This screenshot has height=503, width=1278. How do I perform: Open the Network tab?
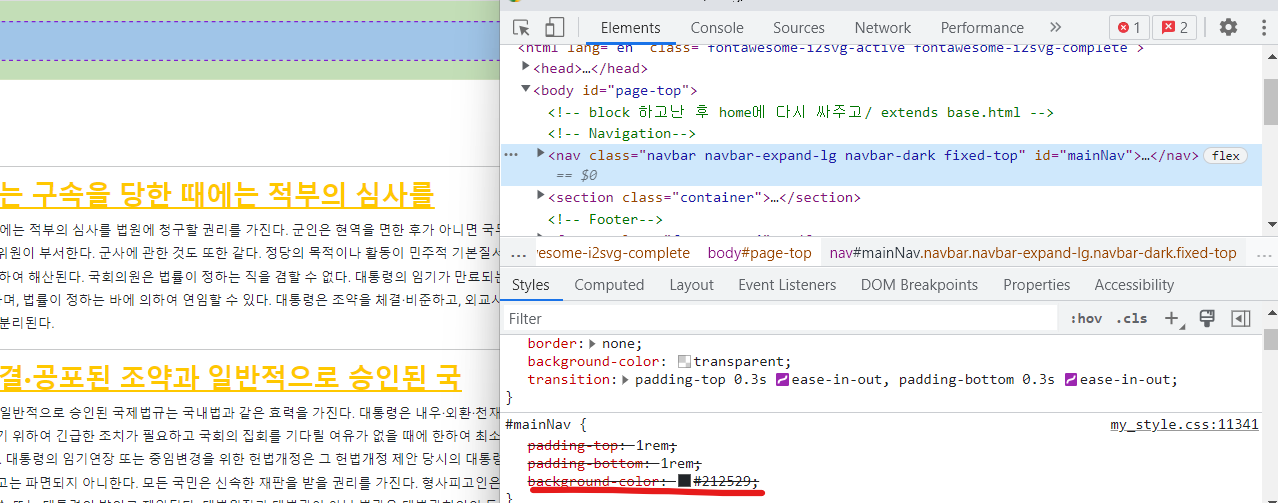(883, 28)
